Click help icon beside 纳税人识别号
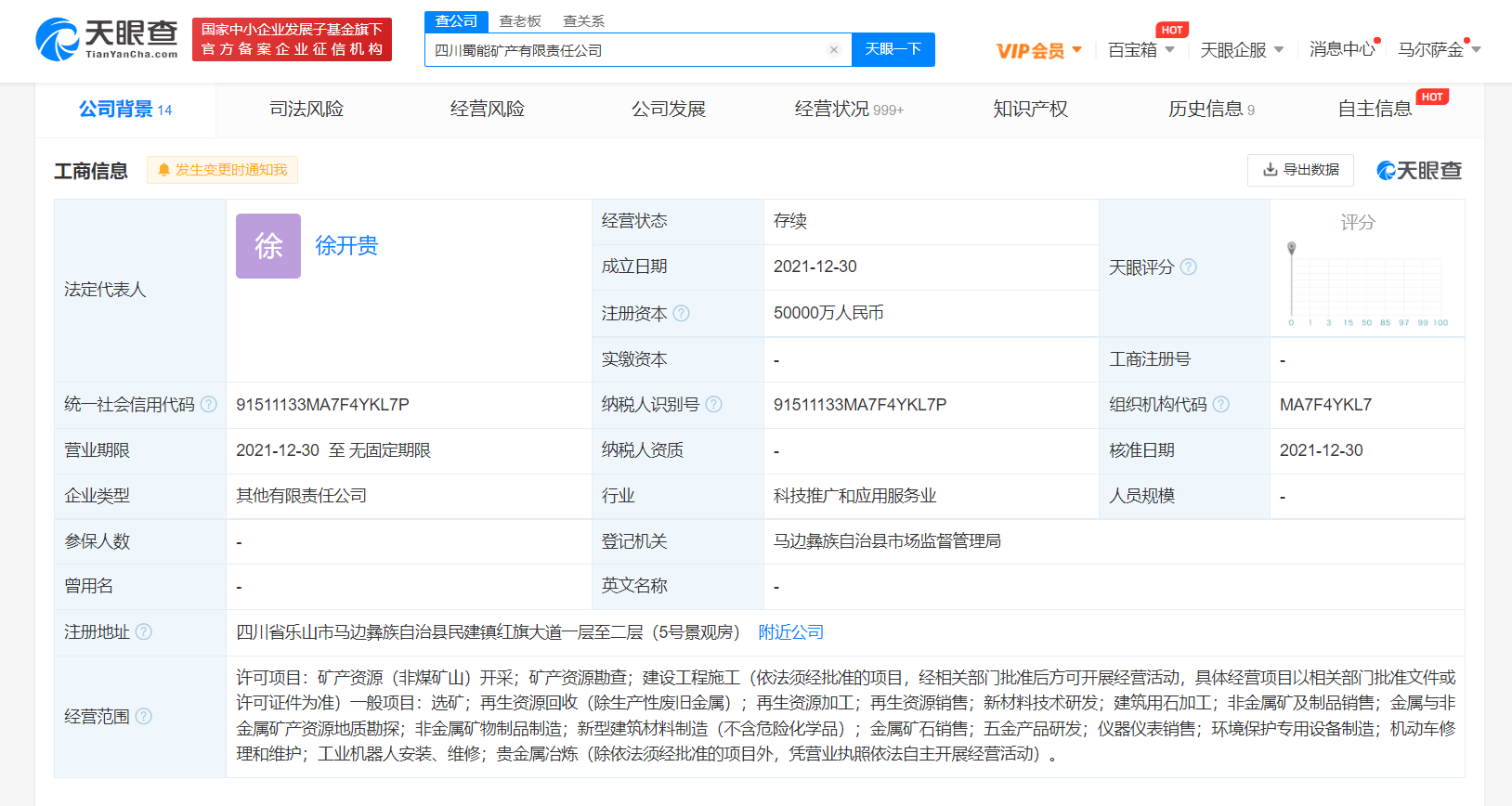Viewport: 1512px width, 806px height. [x=713, y=405]
